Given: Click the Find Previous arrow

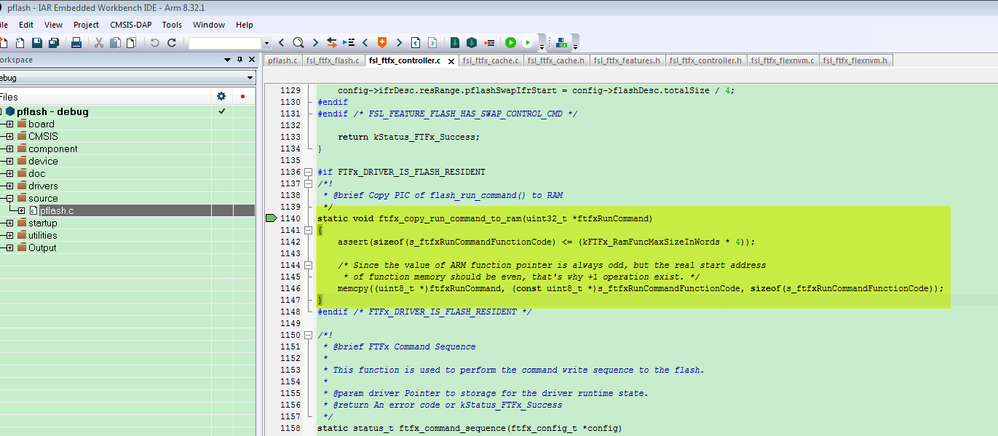Looking at the screenshot, I should coord(281,43).
